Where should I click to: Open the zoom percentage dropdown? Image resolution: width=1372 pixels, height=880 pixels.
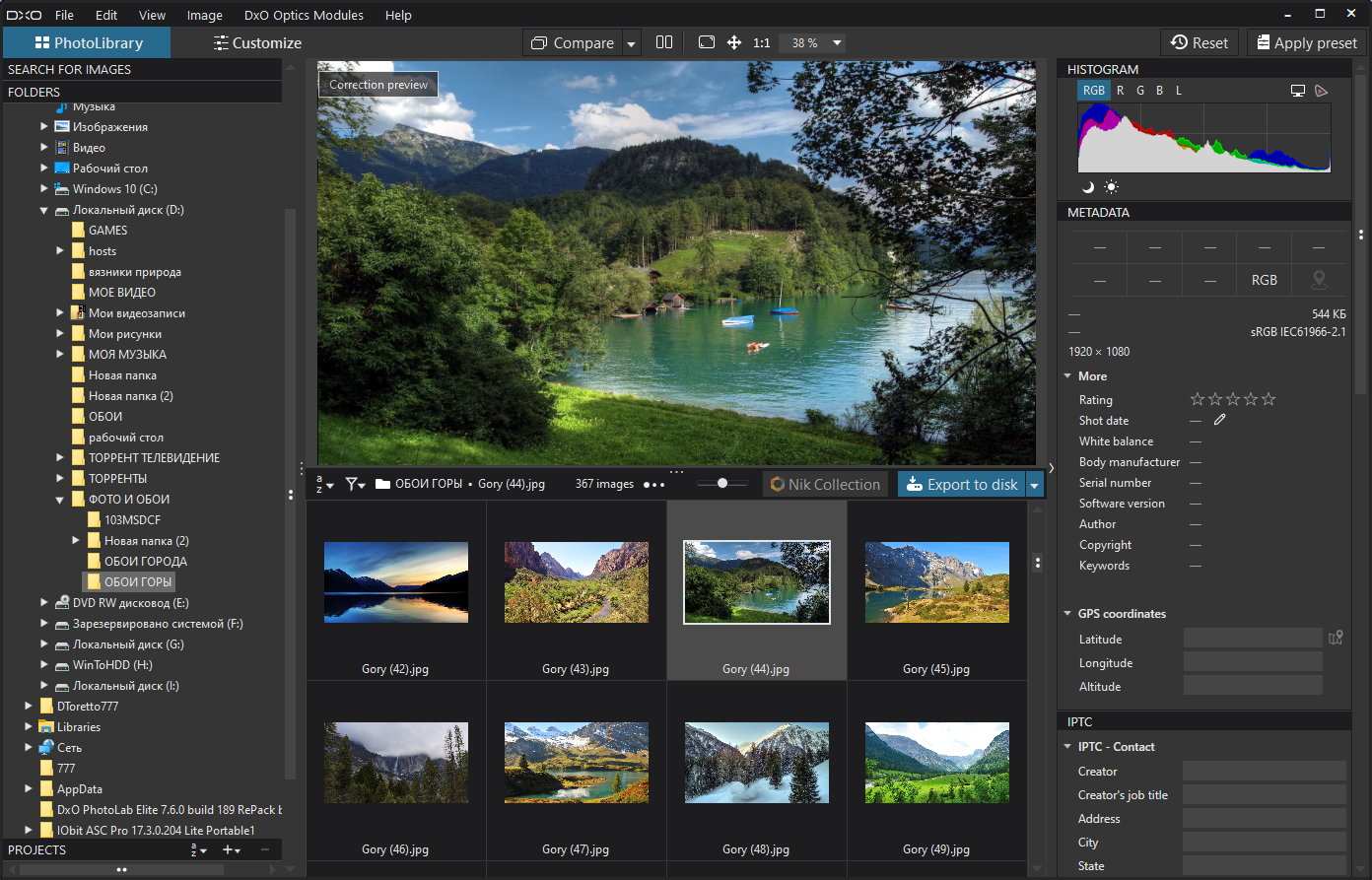[837, 43]
